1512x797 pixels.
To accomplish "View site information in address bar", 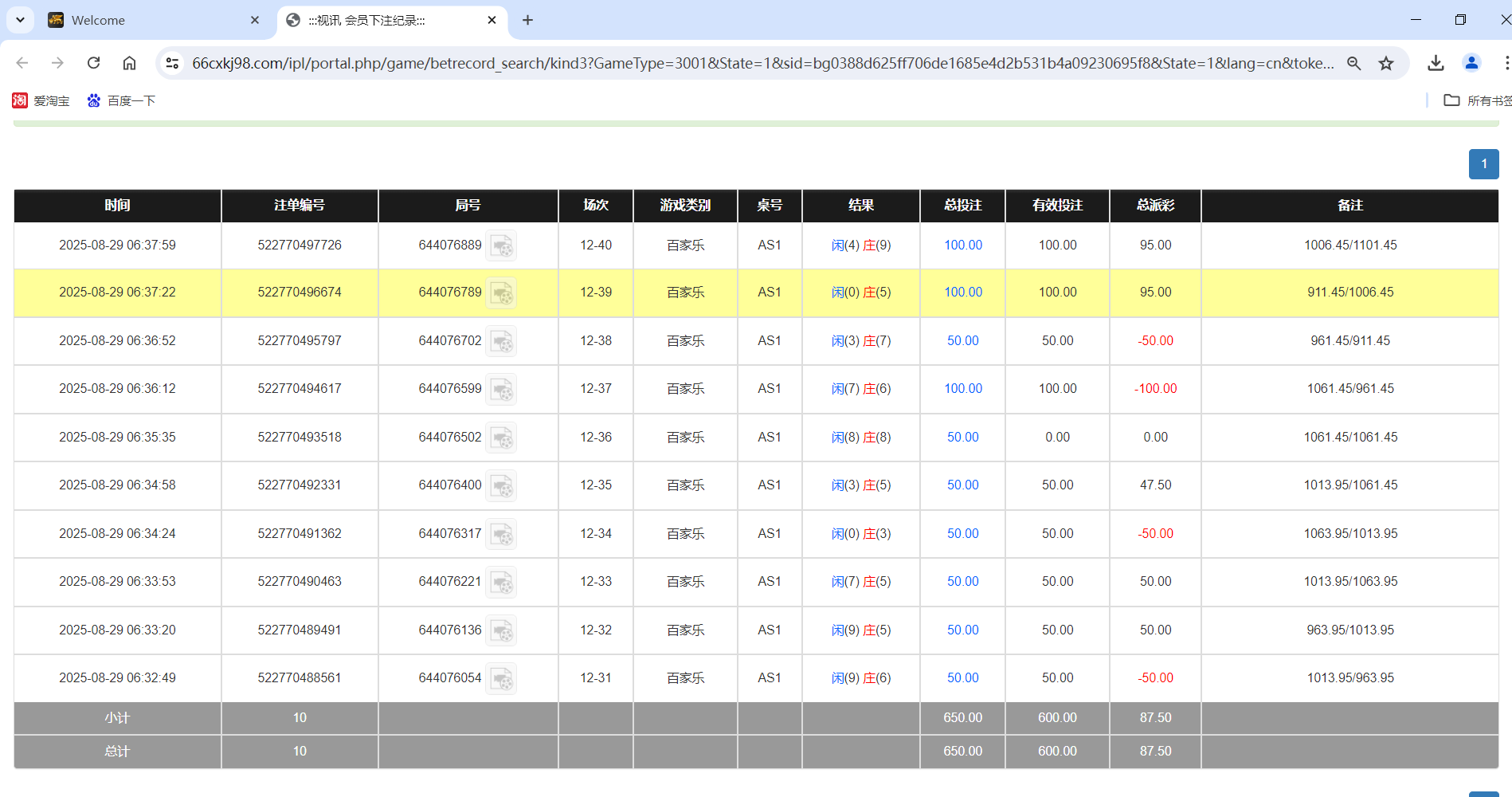I will tap(172, 63).
